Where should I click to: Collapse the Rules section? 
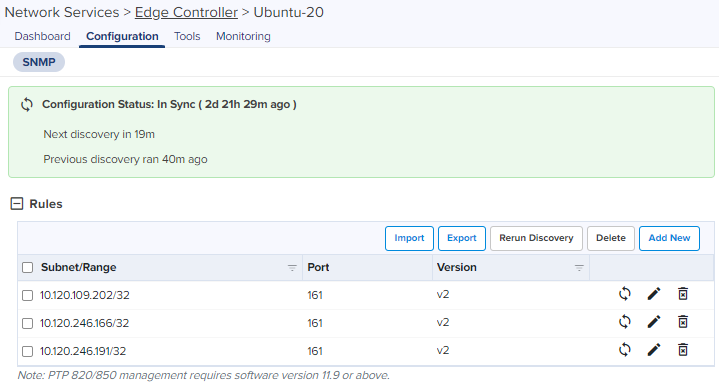(x=17, y=204)
